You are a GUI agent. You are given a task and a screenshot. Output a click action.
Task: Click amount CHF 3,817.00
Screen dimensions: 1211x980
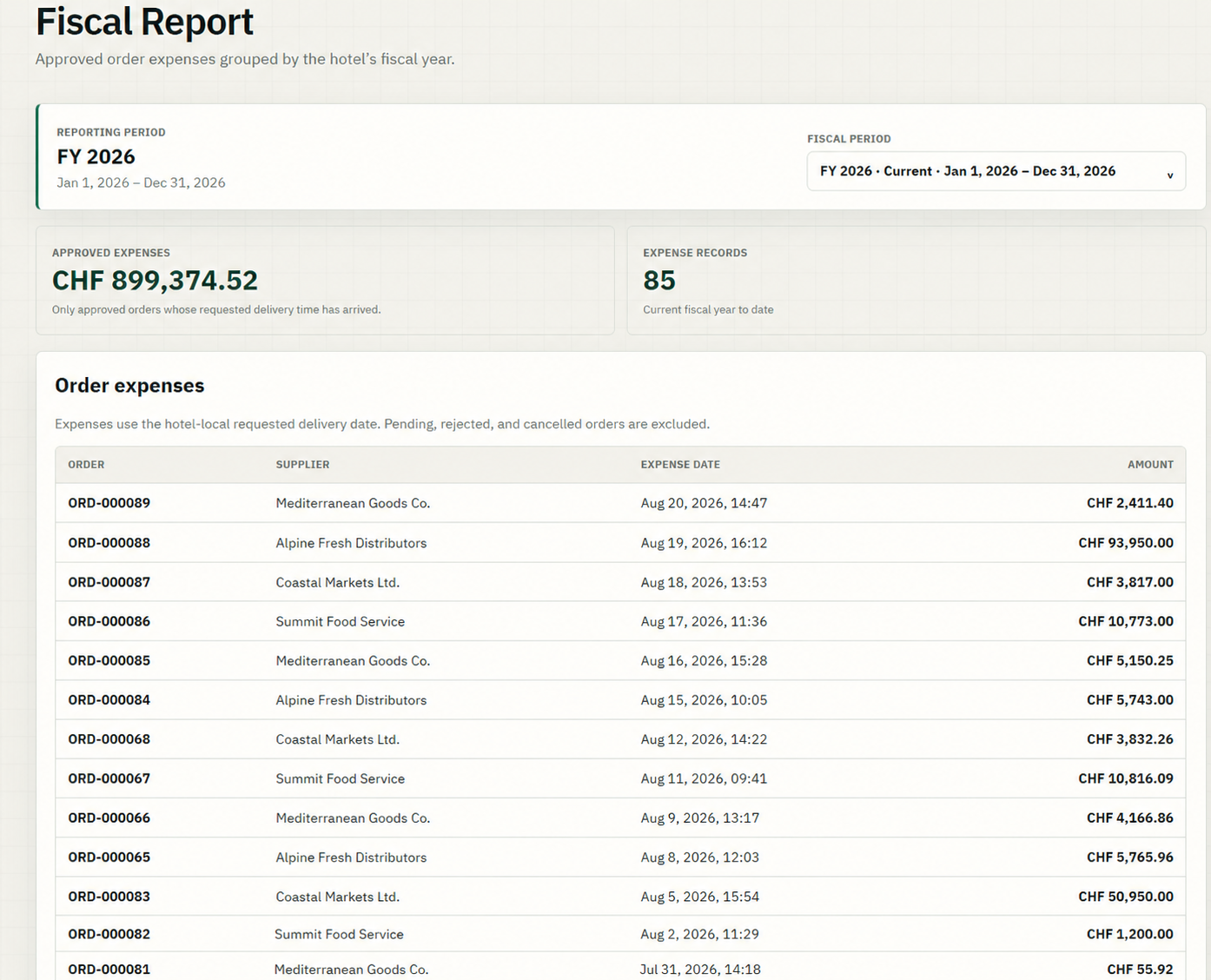(x=1130, y=582)
